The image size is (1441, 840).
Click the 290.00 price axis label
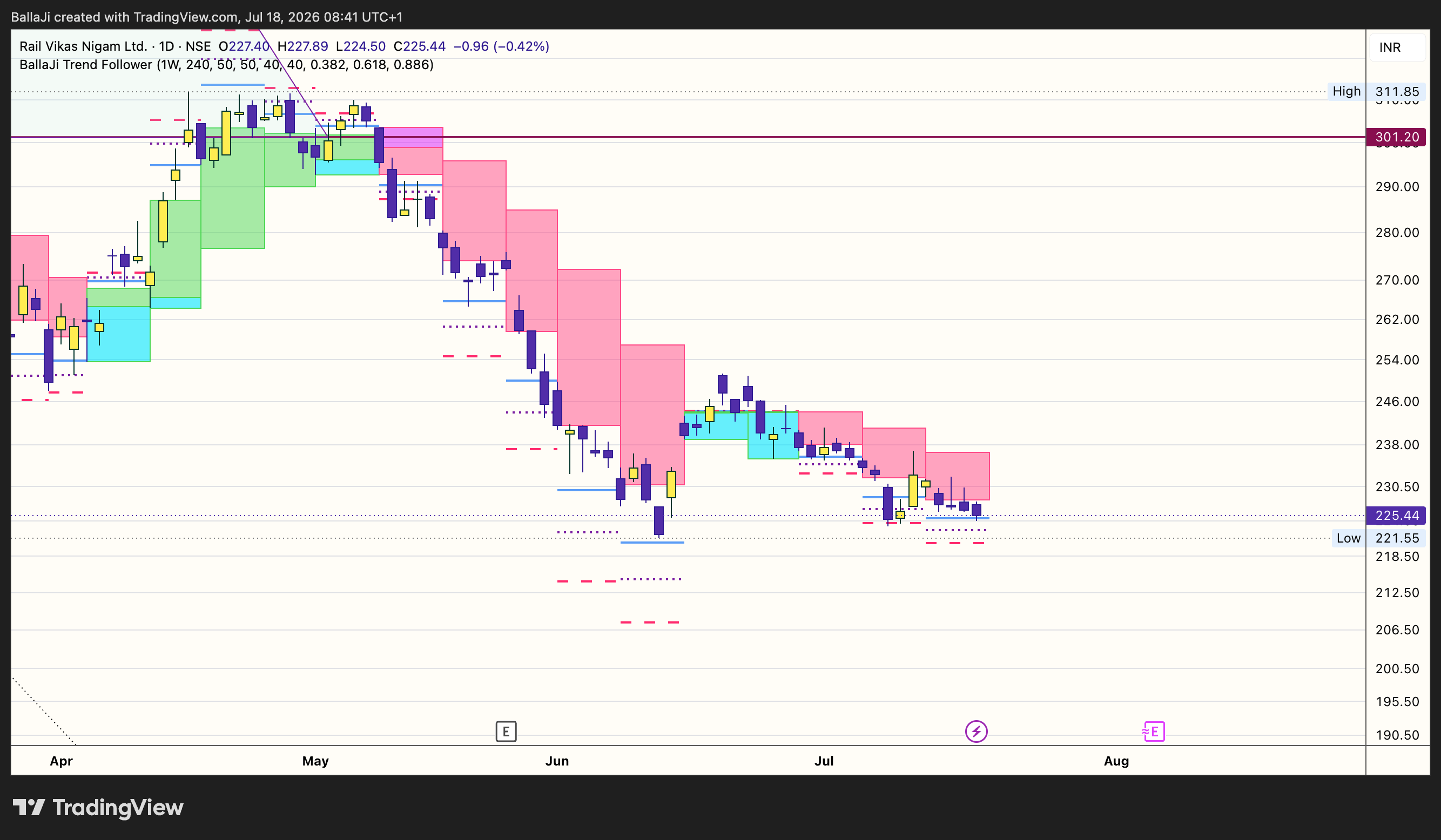[1397, 187]
